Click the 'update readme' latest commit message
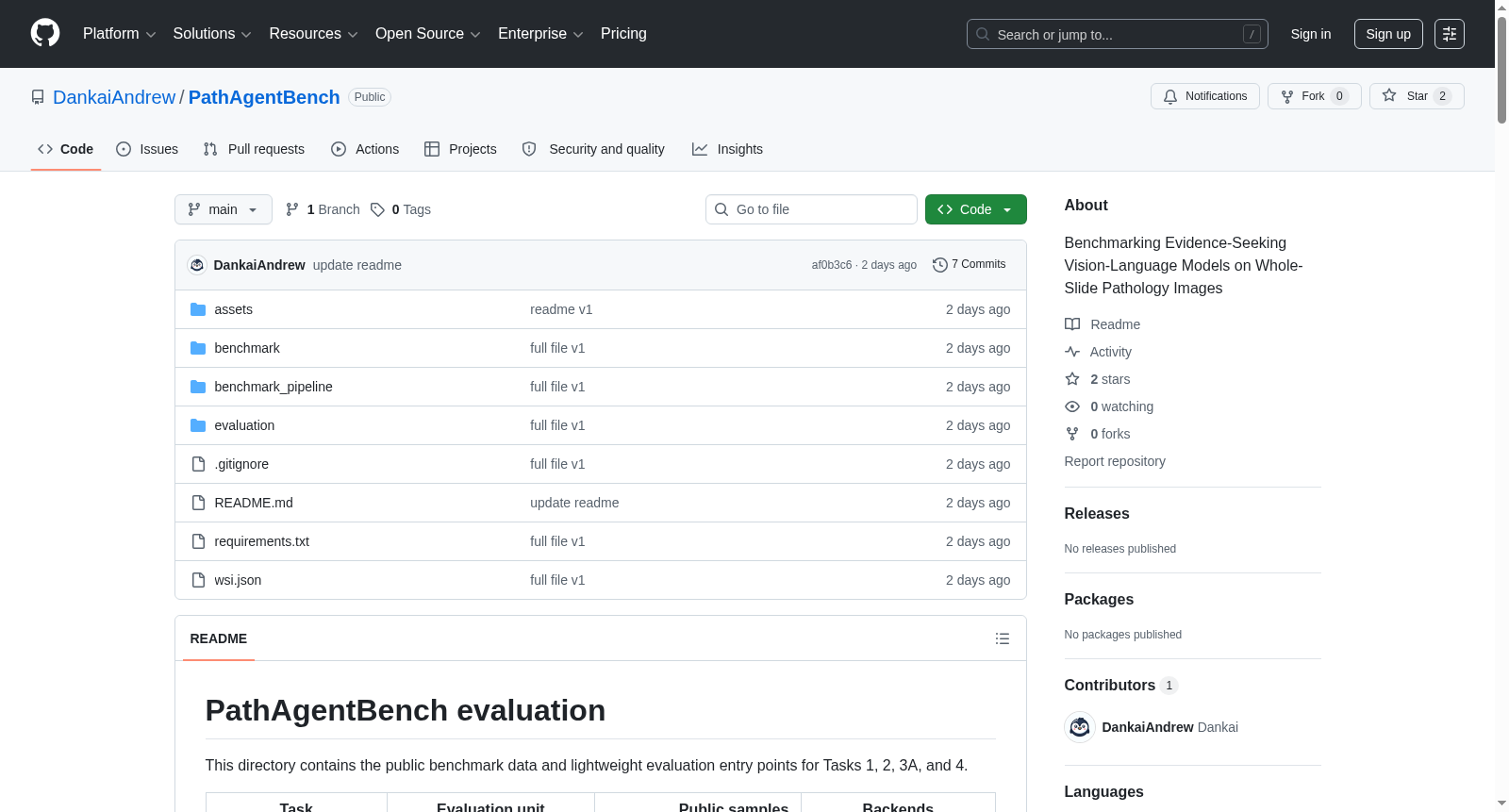 pyautogui.click(x=357, y=265)
